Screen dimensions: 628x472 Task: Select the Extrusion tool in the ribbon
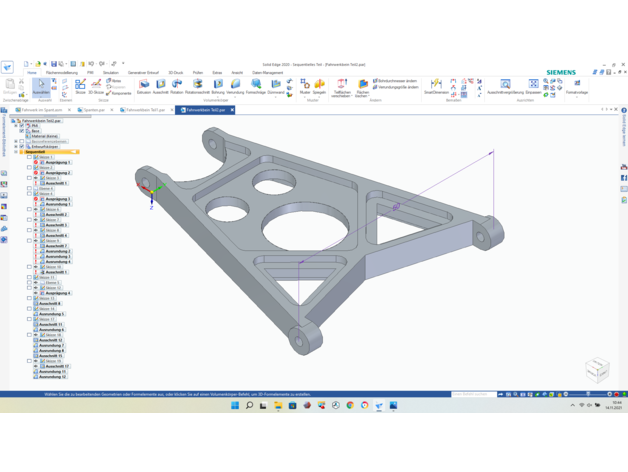[143, 85]
